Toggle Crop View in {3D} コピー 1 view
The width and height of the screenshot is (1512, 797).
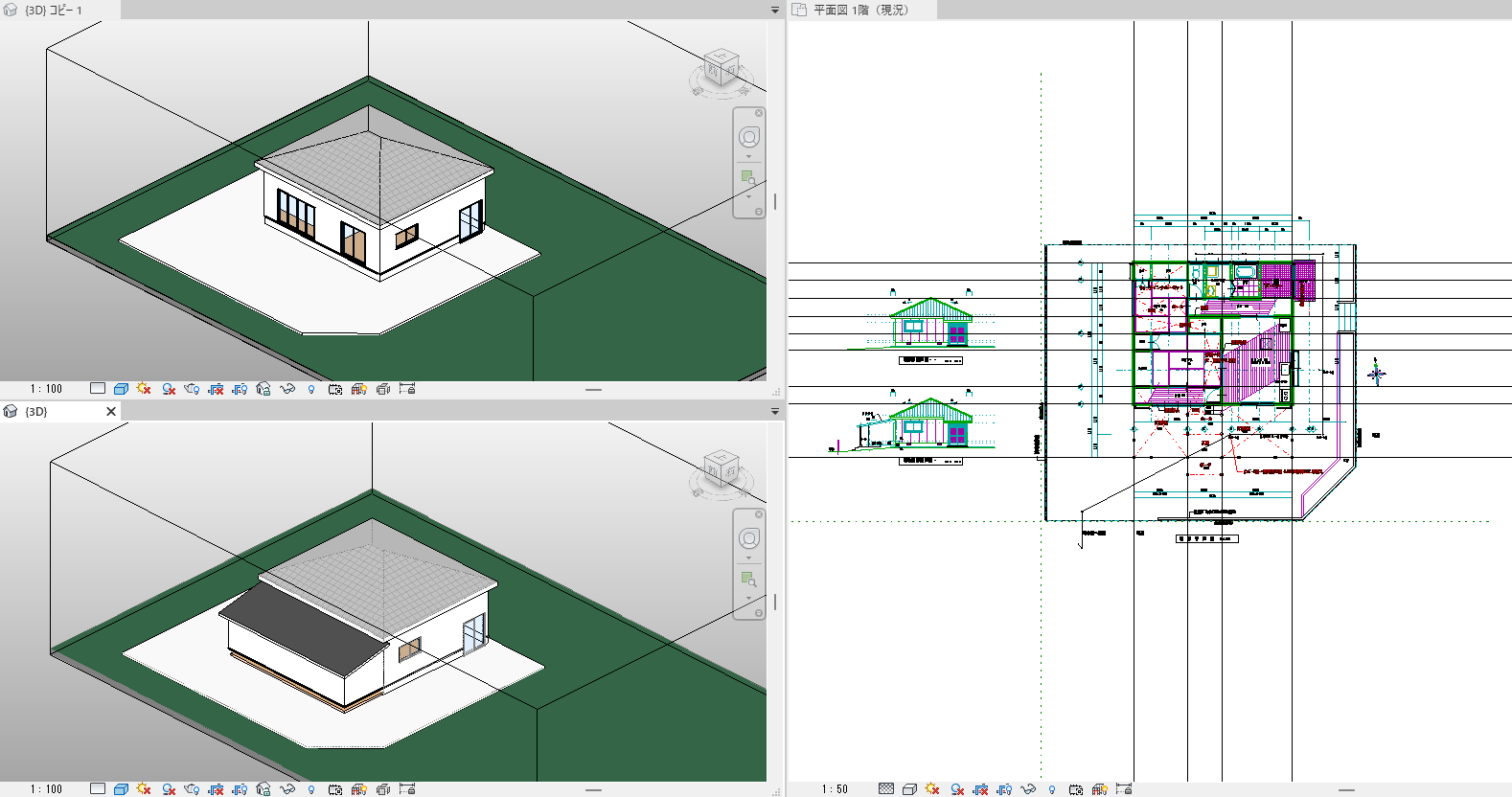[x=217, y=389]
